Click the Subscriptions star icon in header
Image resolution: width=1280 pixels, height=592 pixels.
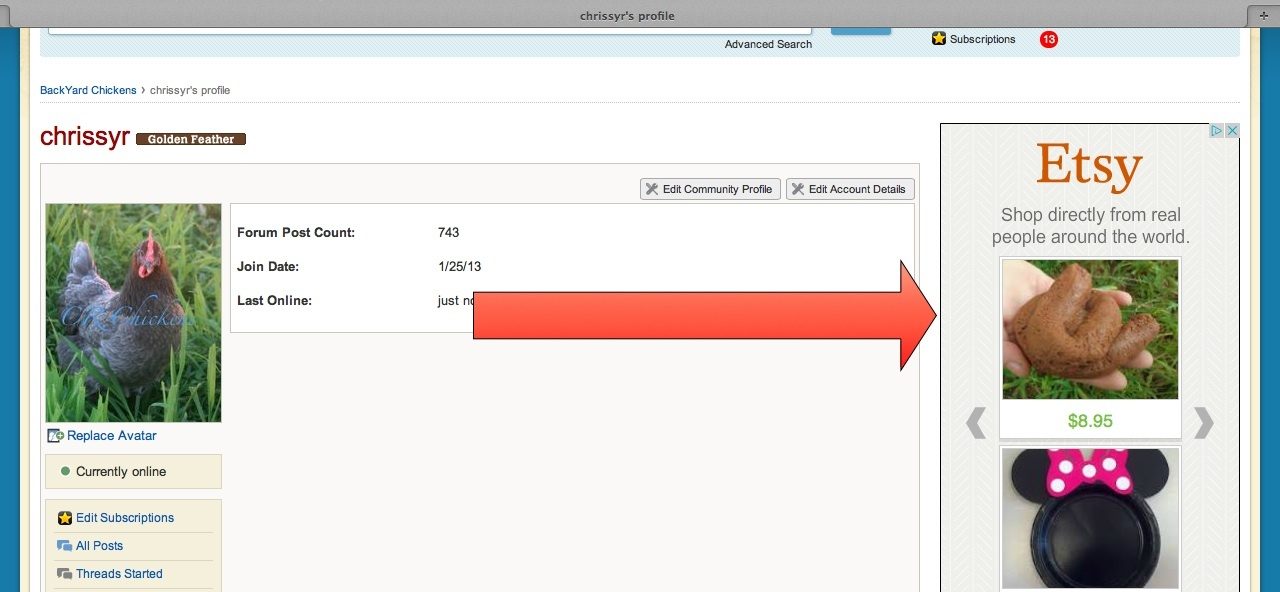click(939, 39)
